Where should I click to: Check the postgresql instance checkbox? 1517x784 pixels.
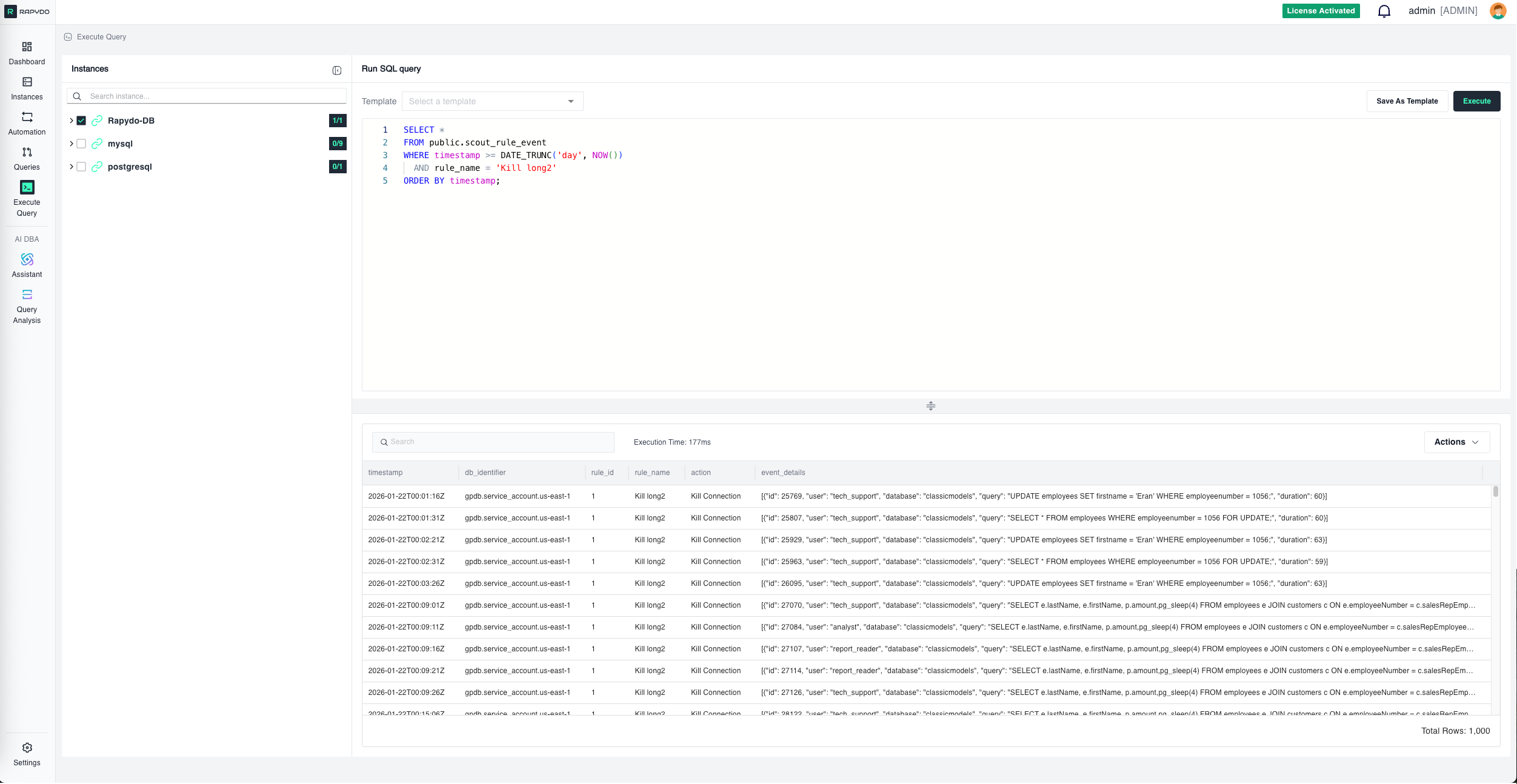[81, 167]
